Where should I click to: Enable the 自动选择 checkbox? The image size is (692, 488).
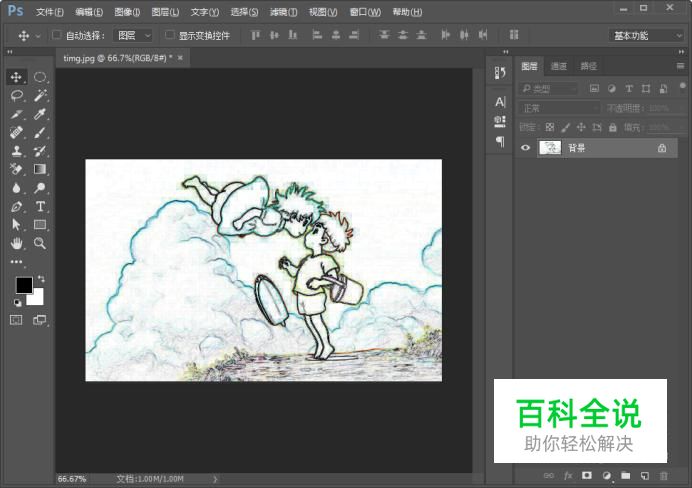(56, 35)
